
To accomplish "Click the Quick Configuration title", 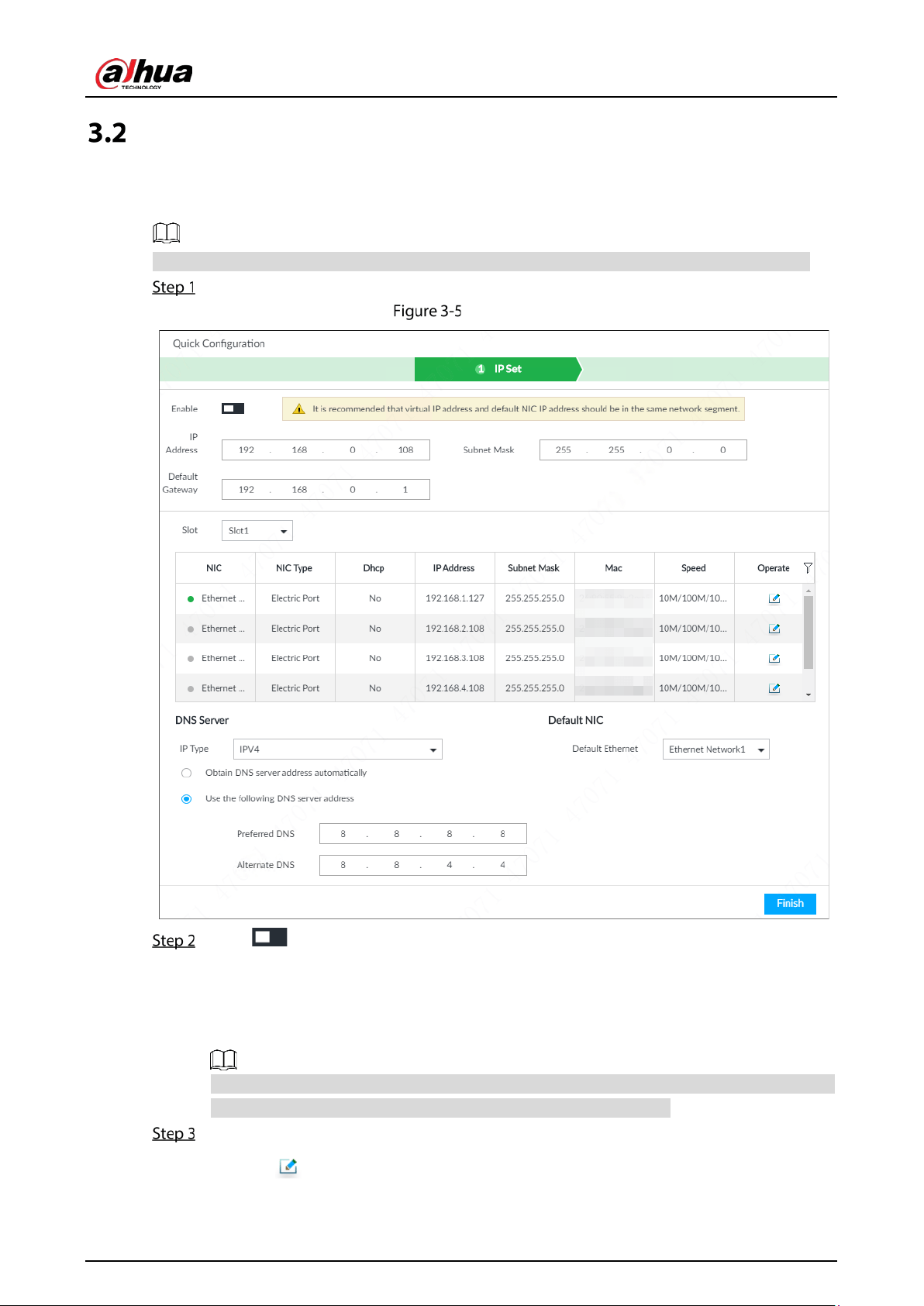I will pos(219,343).
